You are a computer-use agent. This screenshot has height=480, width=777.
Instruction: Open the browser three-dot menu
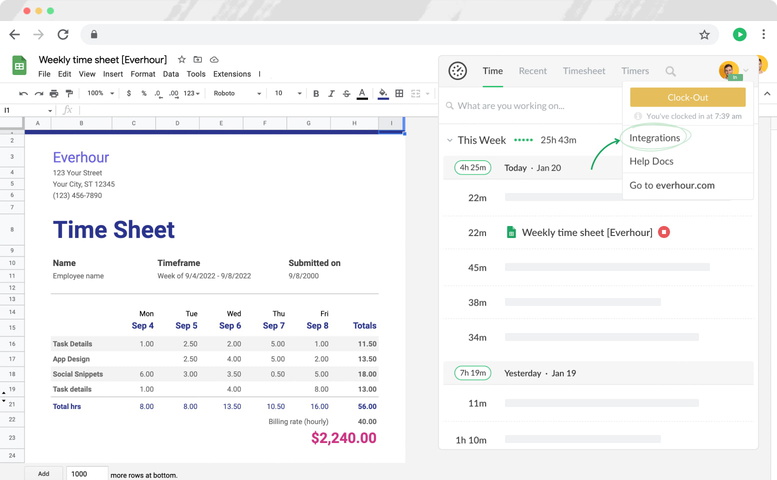click(763, 34)
